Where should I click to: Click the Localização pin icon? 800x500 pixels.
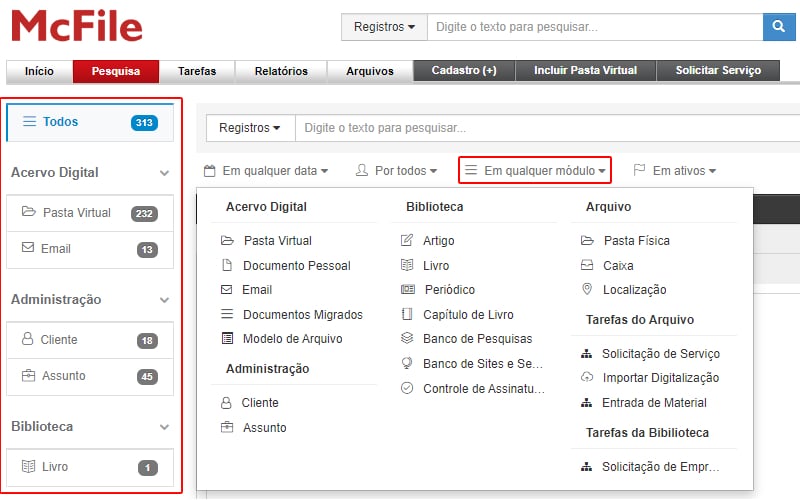tap(586, 290)
